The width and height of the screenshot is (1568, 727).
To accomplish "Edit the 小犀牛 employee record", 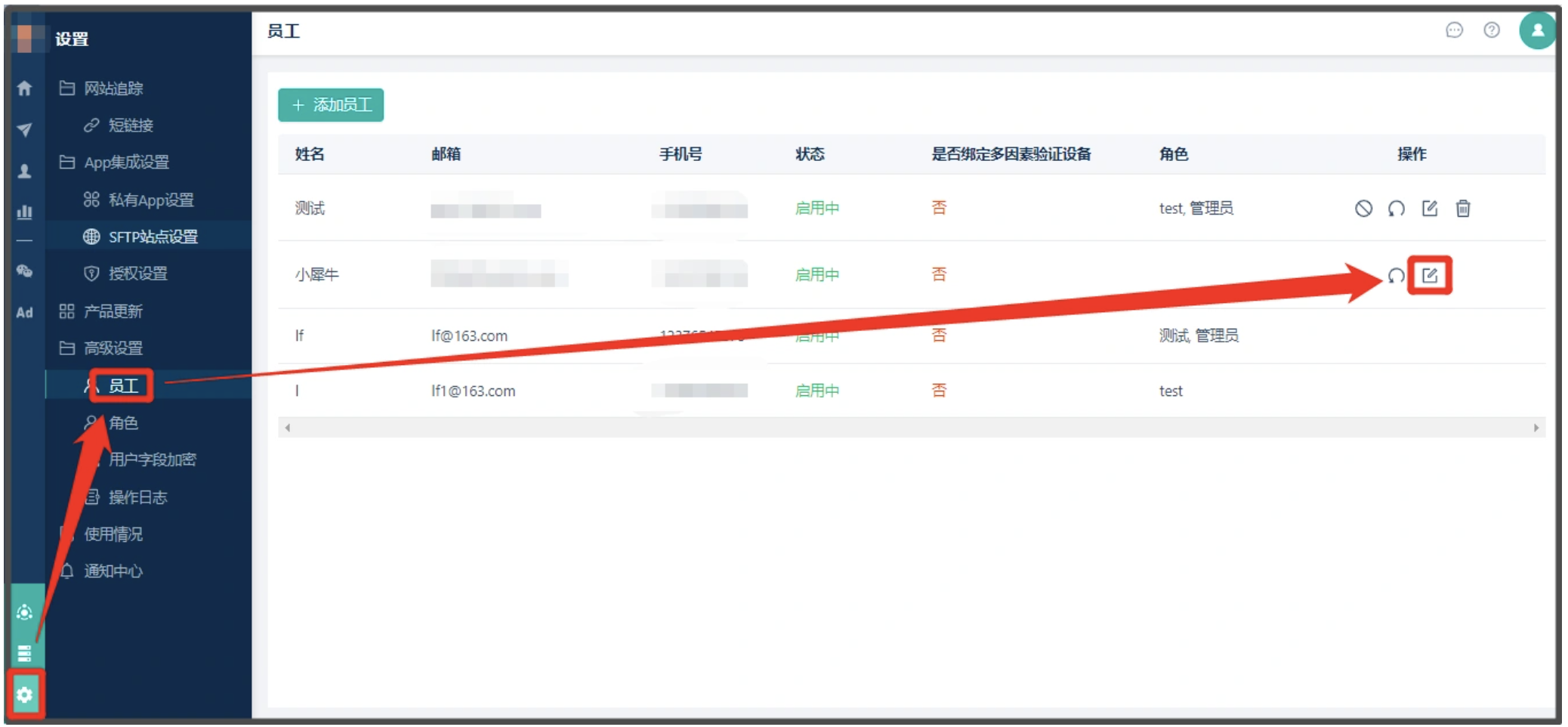I will tap(1429, 275).
